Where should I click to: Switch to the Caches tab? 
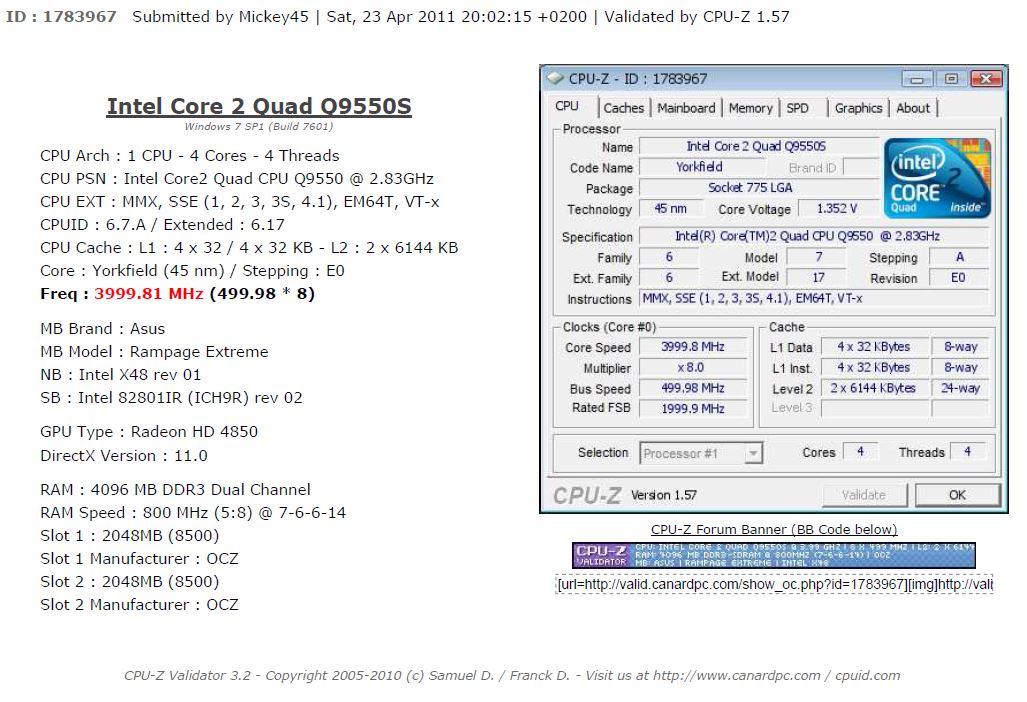pyautogui.click(x=624, y=108)
